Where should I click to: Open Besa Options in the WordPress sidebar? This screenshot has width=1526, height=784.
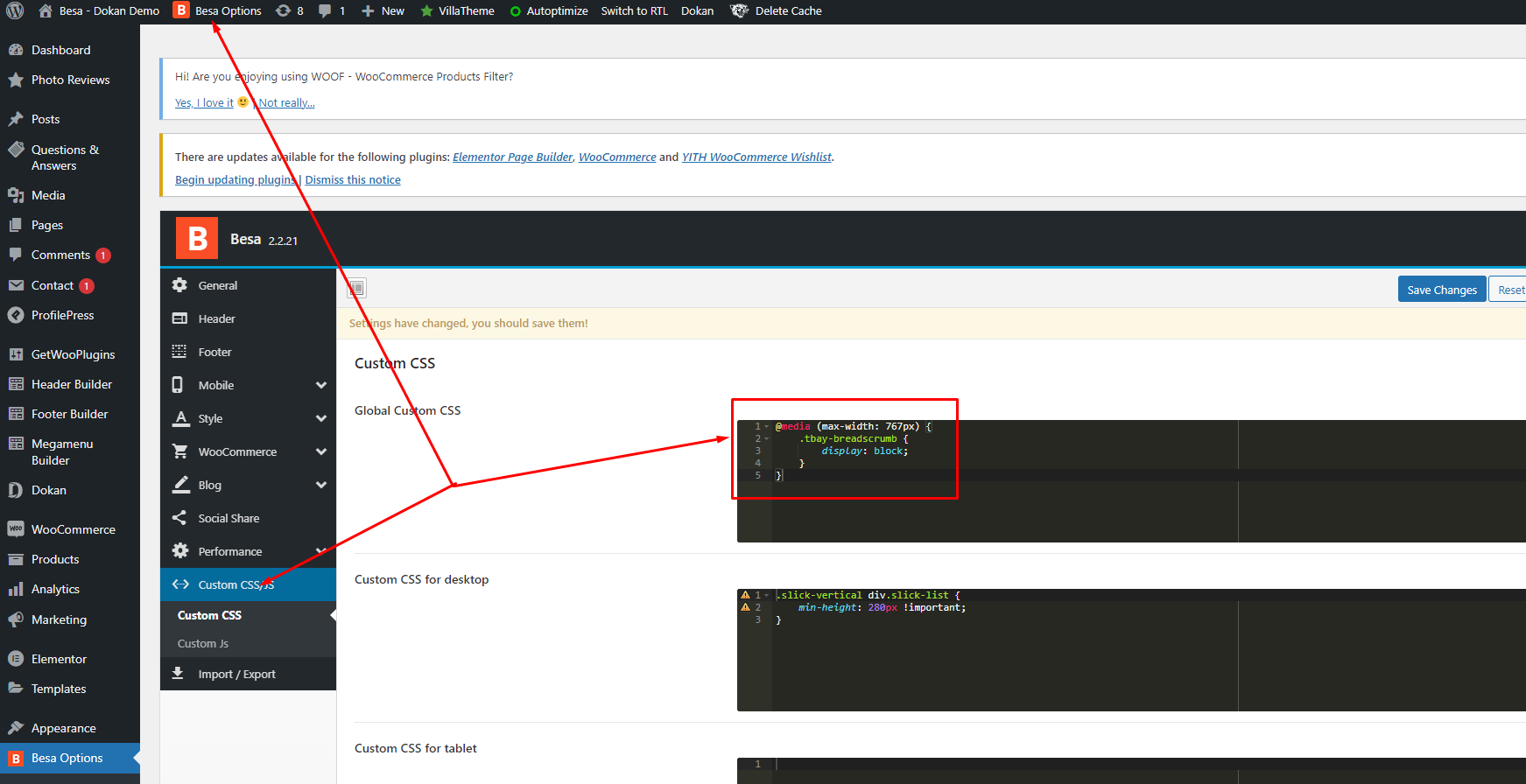[70, 758]
